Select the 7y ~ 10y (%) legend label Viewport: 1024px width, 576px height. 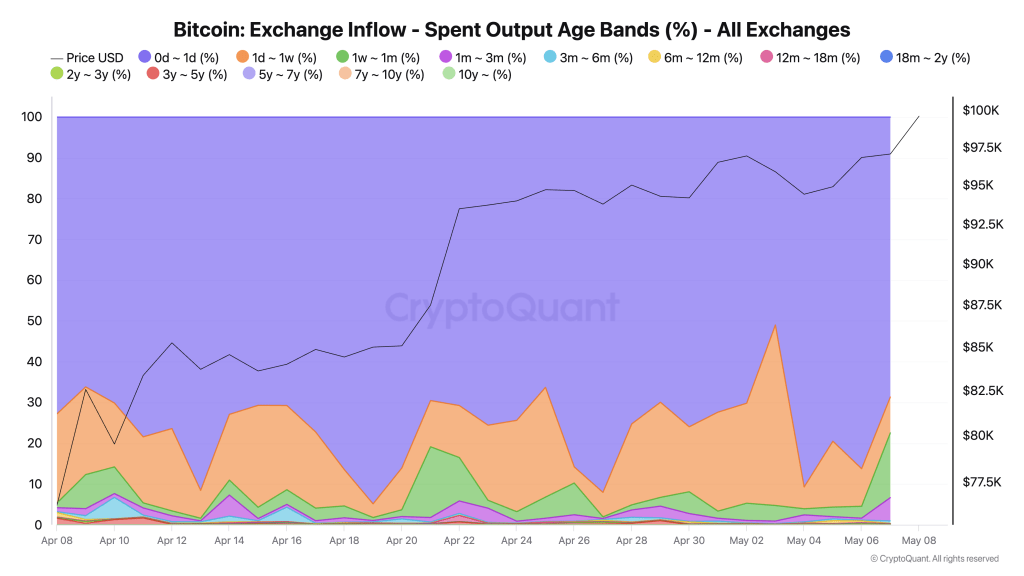[390, 74]
